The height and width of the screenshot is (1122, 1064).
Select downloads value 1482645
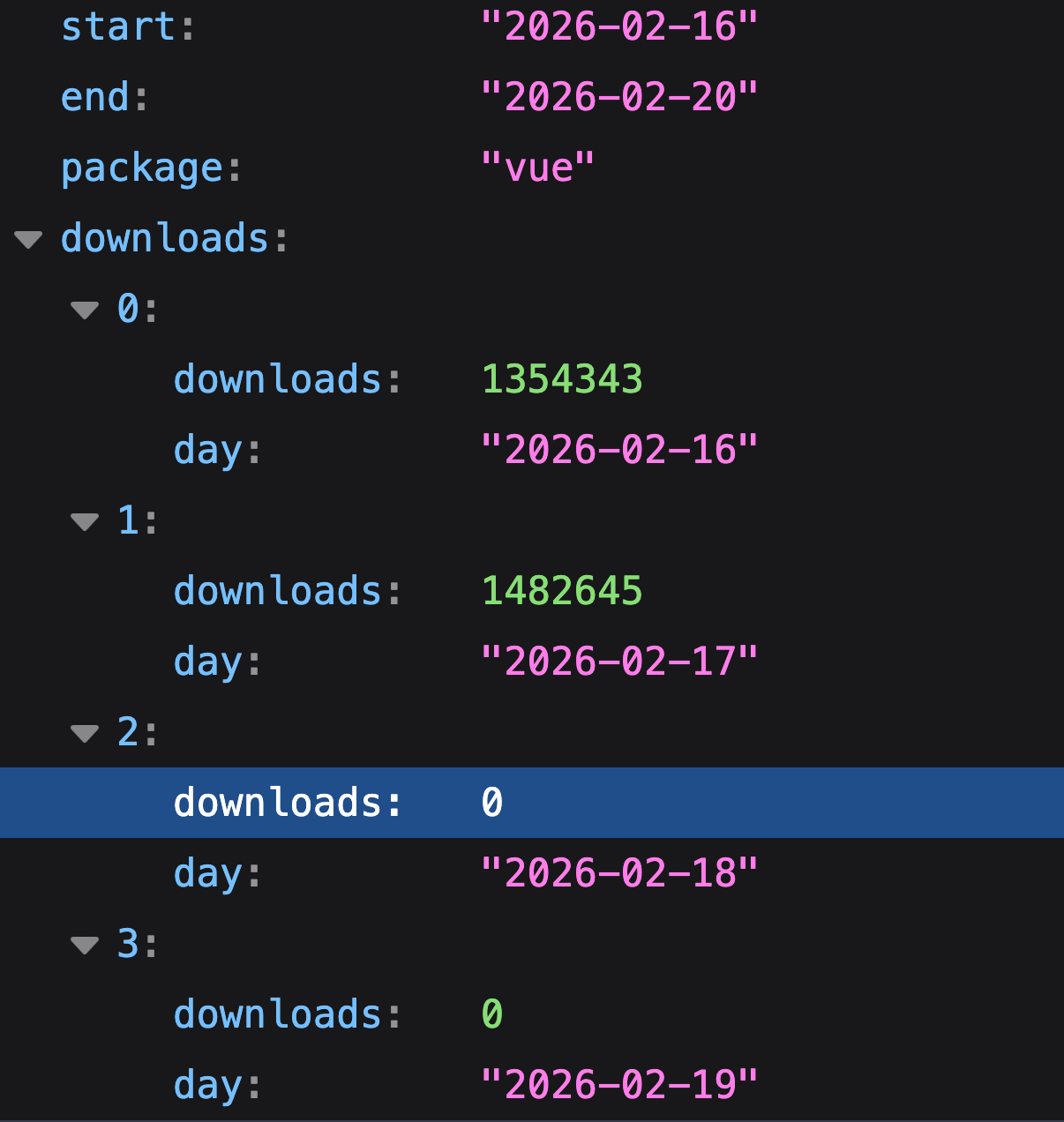[562, 591]
